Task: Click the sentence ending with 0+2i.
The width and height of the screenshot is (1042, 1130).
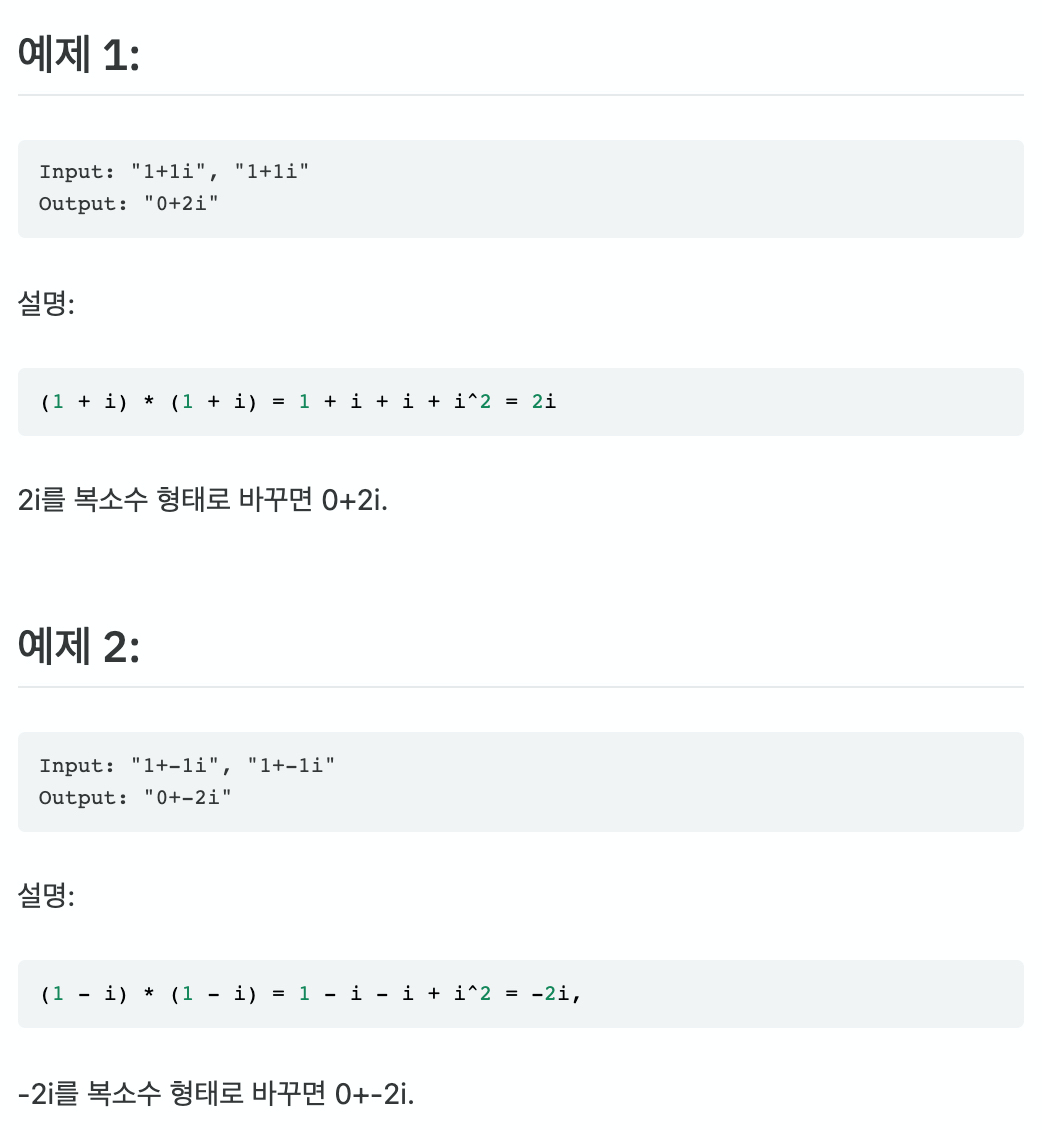Action: [202, 499]
